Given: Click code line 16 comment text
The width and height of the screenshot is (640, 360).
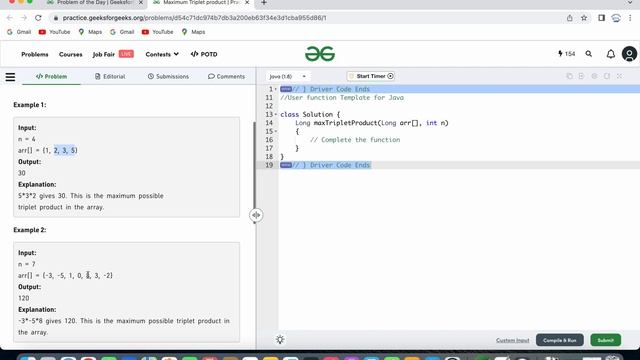Looking at the screenshot, I should pyautogui.click(x=355, y=140).
